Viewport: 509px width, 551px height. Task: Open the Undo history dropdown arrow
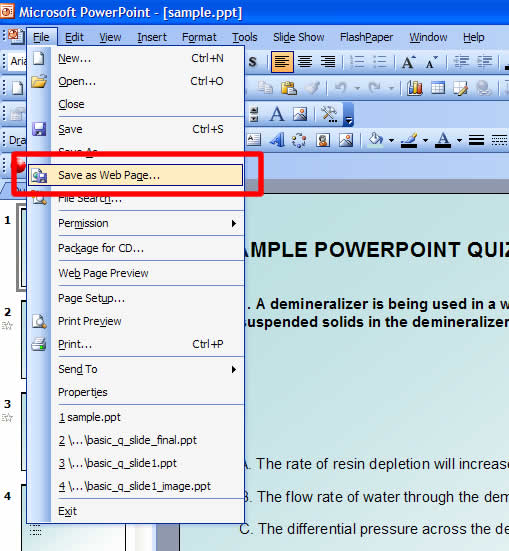pos(357,88)
